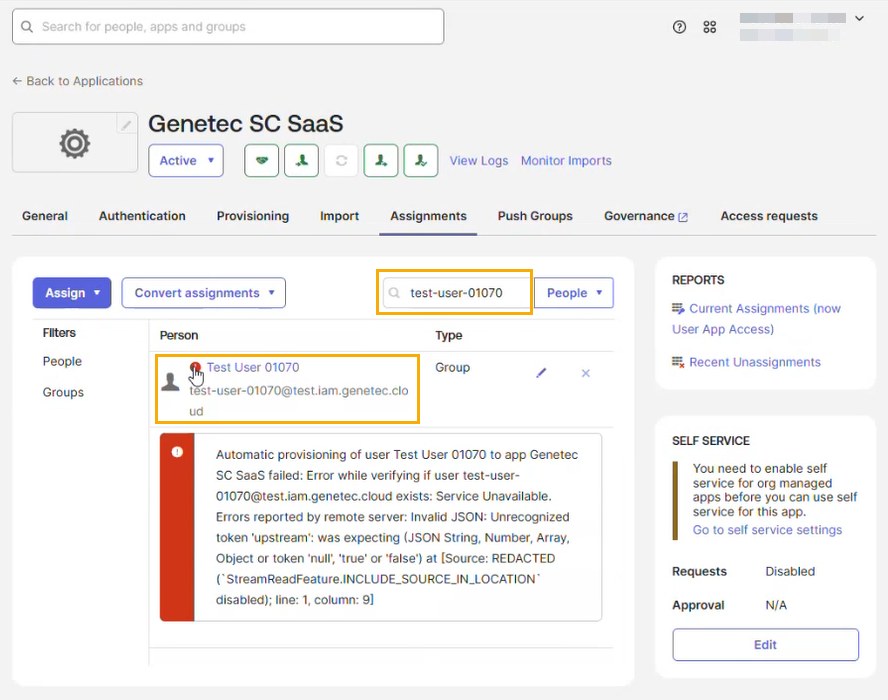Go Back to Applications
The image size is (888, 700).
(x=78, y=81)
